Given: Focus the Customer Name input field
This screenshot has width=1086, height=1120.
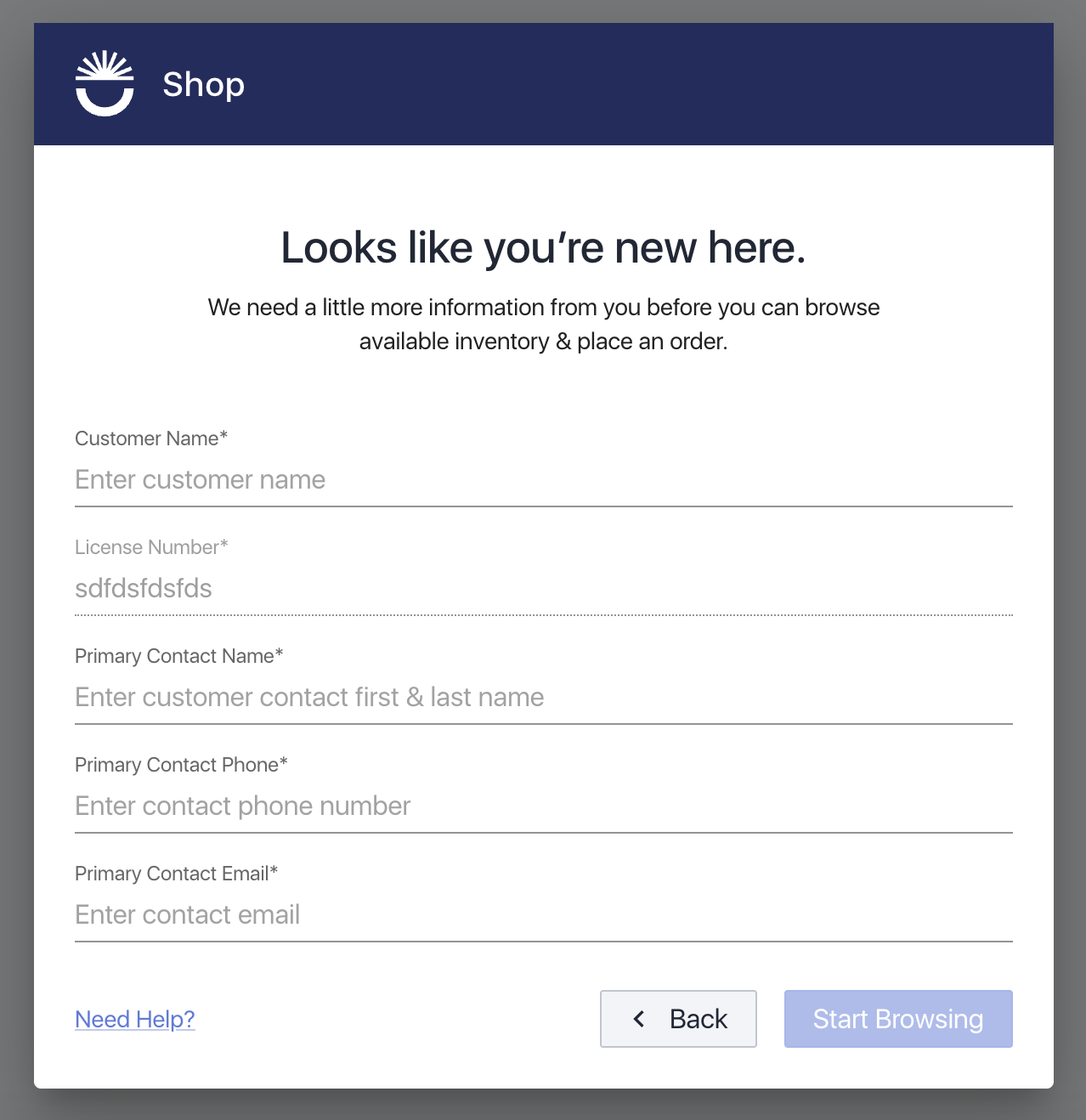Looking at the screenshot, I should (x=544, y=480).
